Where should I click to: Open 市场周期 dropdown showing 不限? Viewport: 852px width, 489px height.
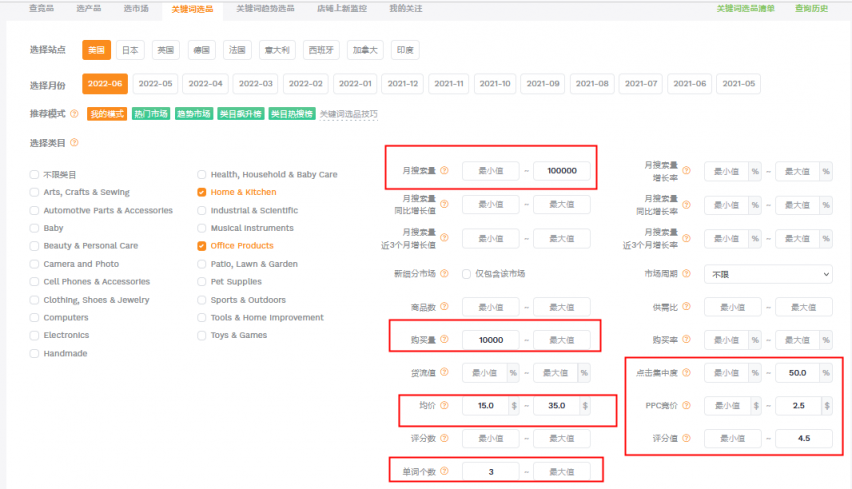click(768, 274)
